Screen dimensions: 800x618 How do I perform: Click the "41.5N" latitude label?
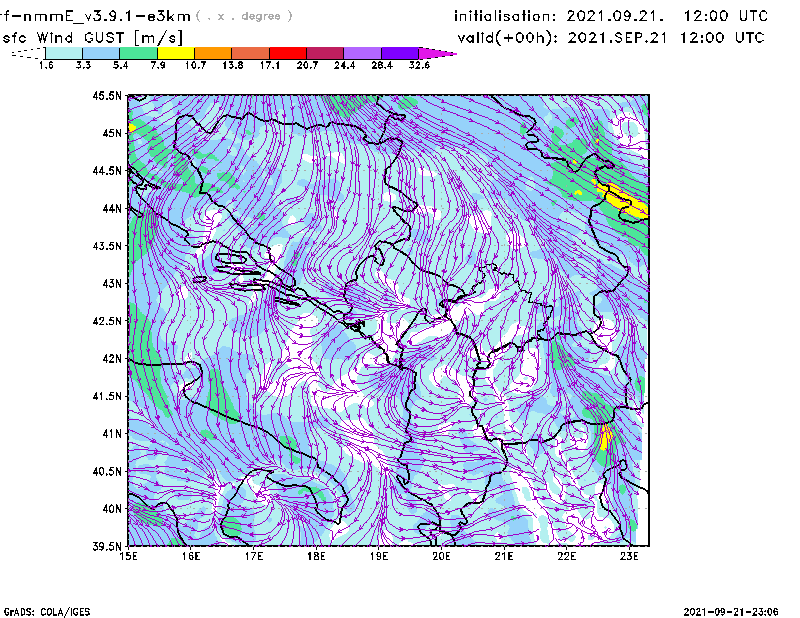108,396
